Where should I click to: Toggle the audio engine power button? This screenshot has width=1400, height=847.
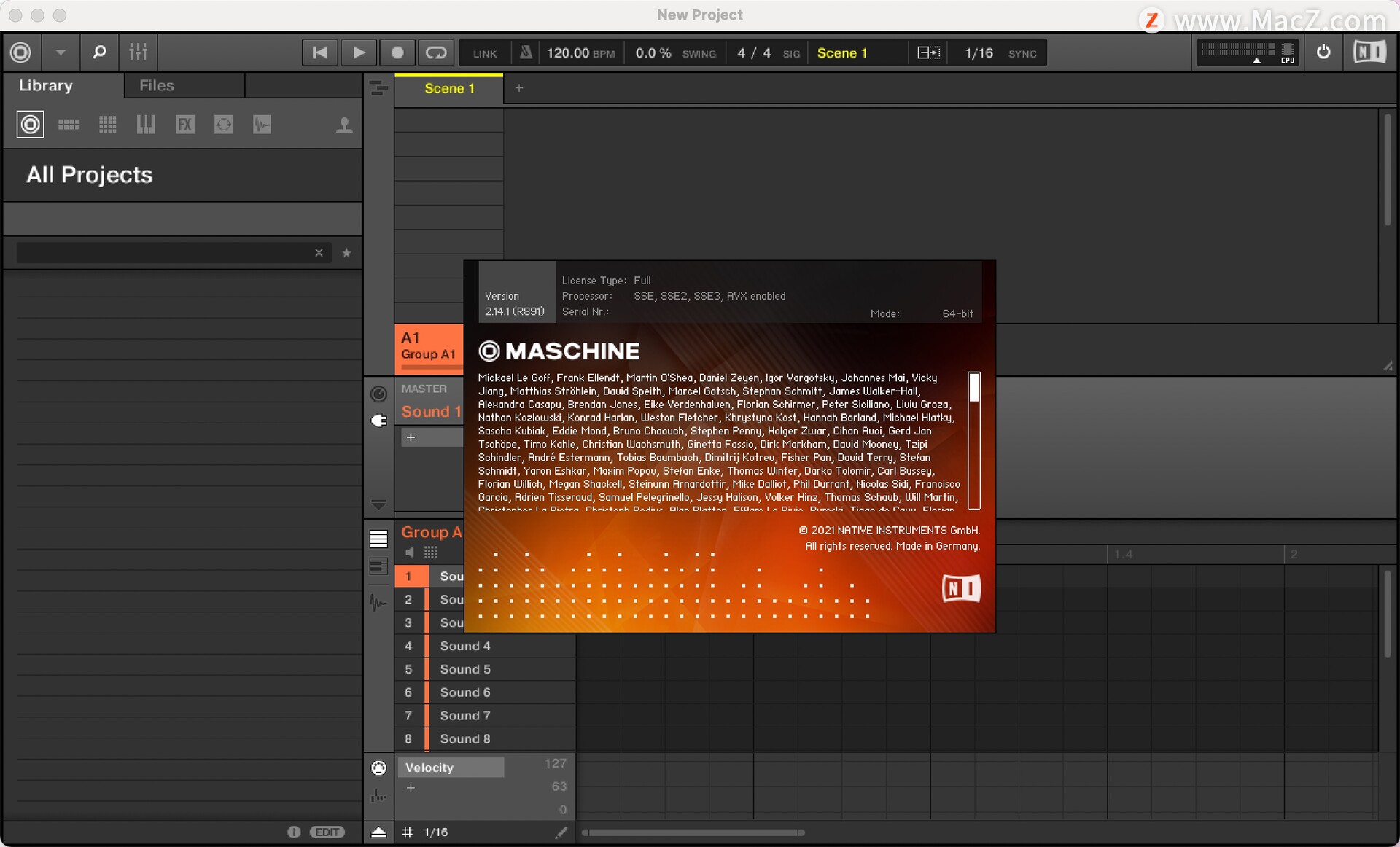[x=1323, y=52]
